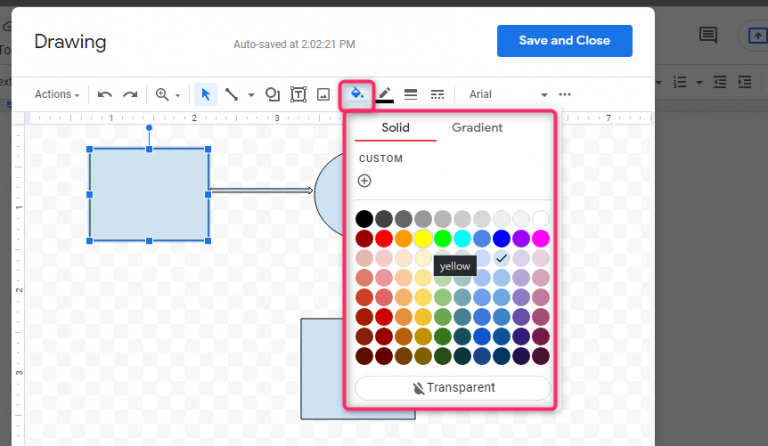The image size is (768, 446).
Task: Click the Insert image icon
Action: (x=323, y=94)
